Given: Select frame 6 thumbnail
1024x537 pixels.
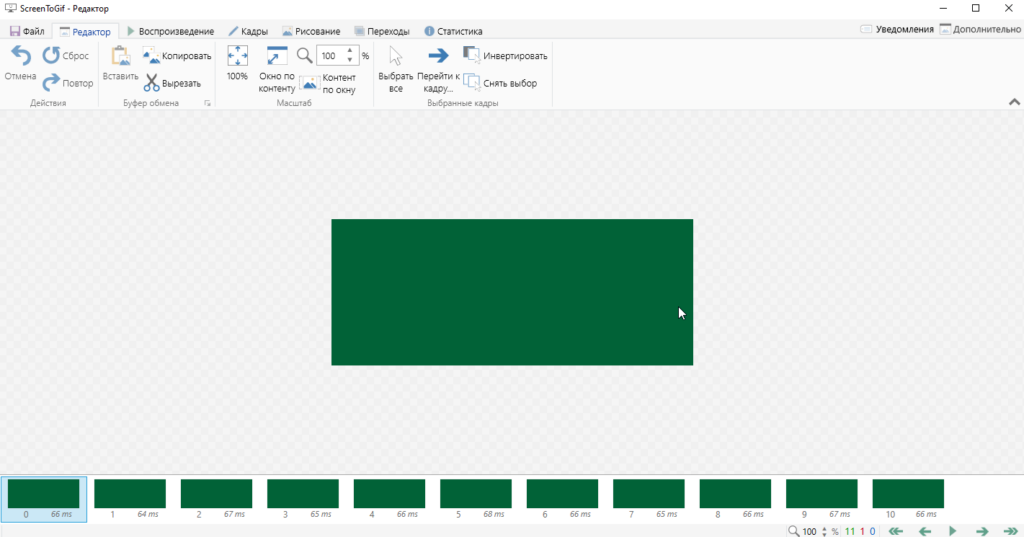Looking at the screenshot, I should [562, 499].
